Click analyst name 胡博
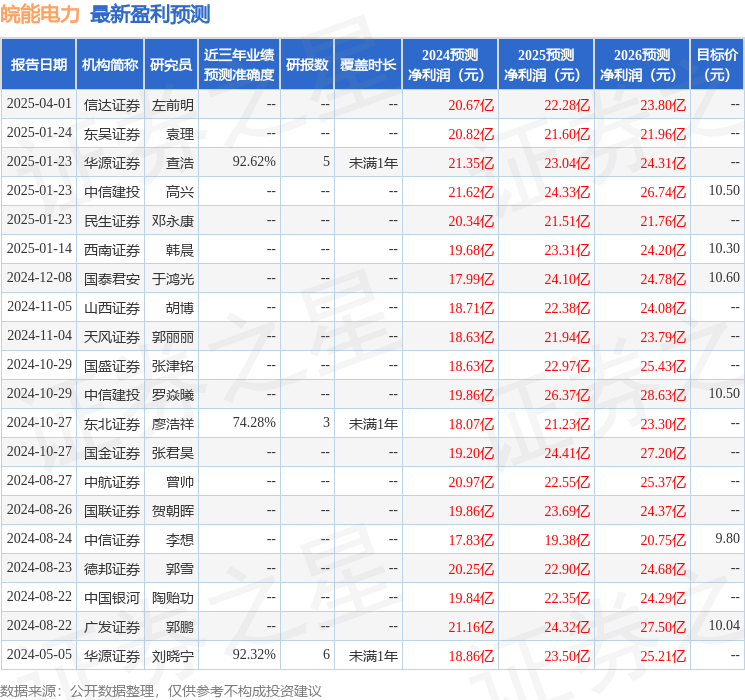 (180, 308)
